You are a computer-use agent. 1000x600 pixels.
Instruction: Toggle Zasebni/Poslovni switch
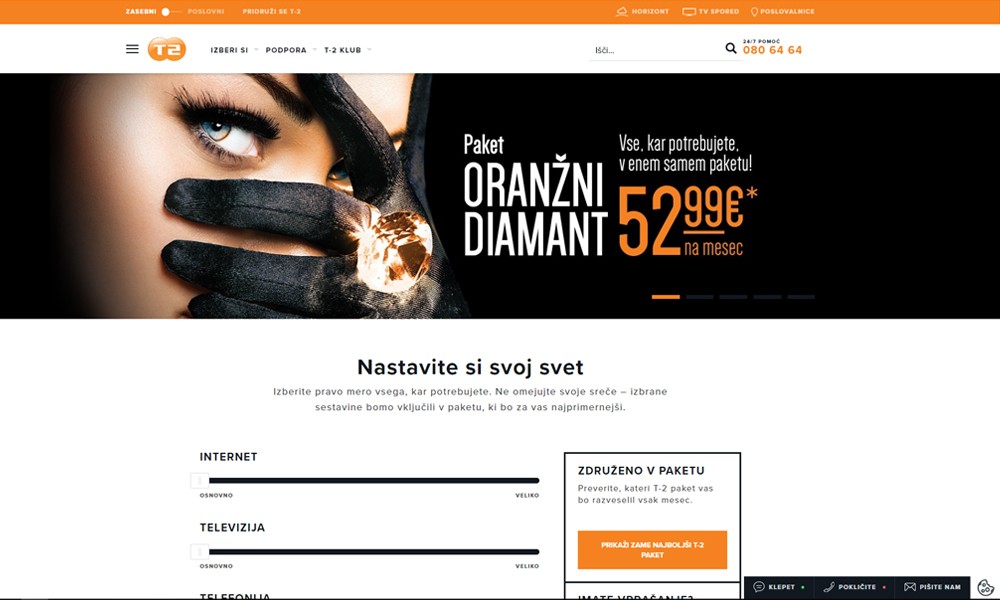(x=171, y=11)
